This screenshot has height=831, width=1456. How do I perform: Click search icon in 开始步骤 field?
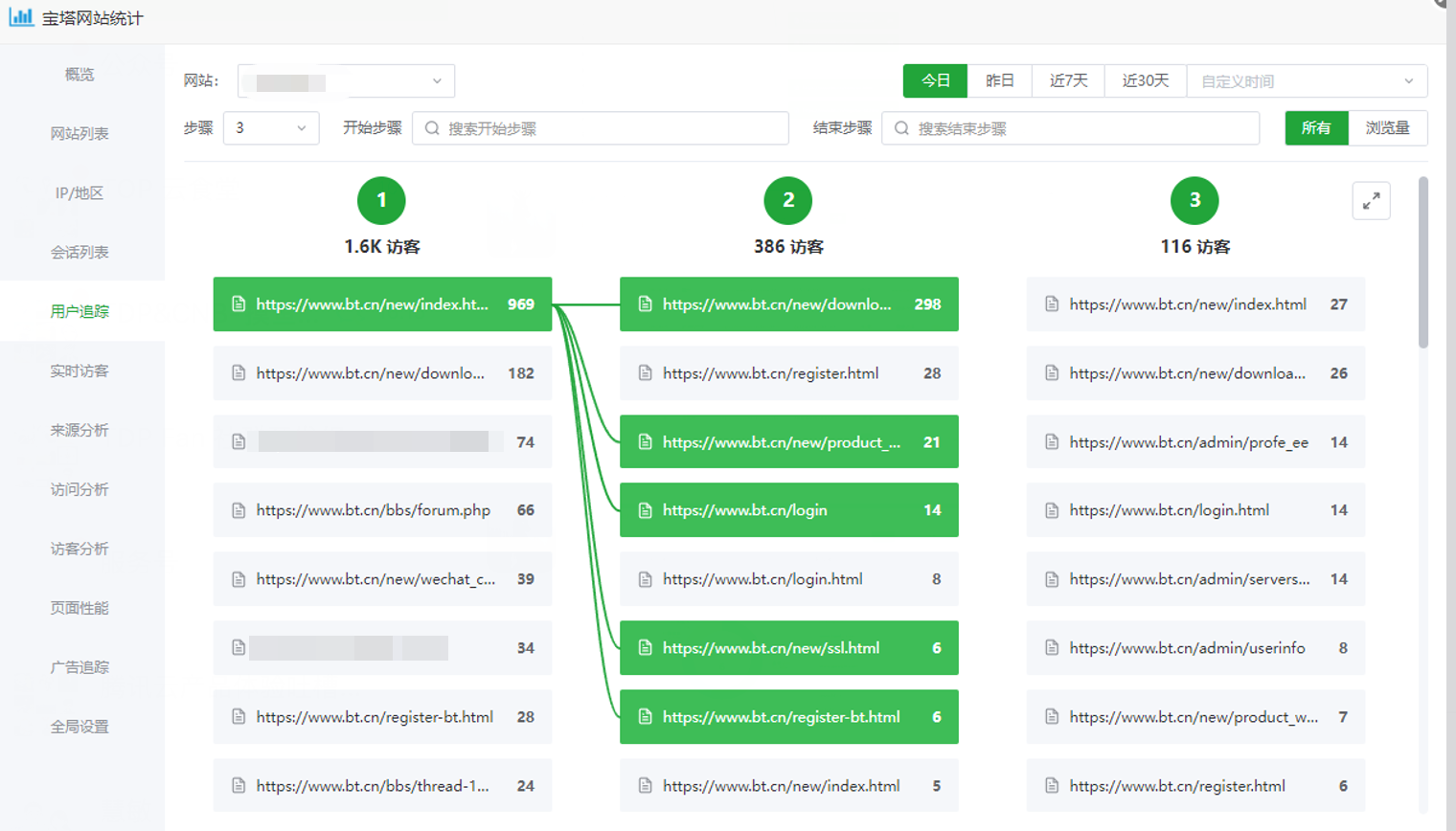coord(432,128)
